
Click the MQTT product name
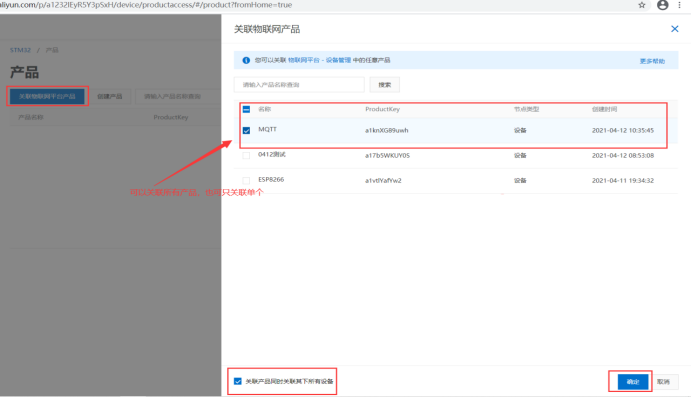pyautogui.click(x=267, y=129)
